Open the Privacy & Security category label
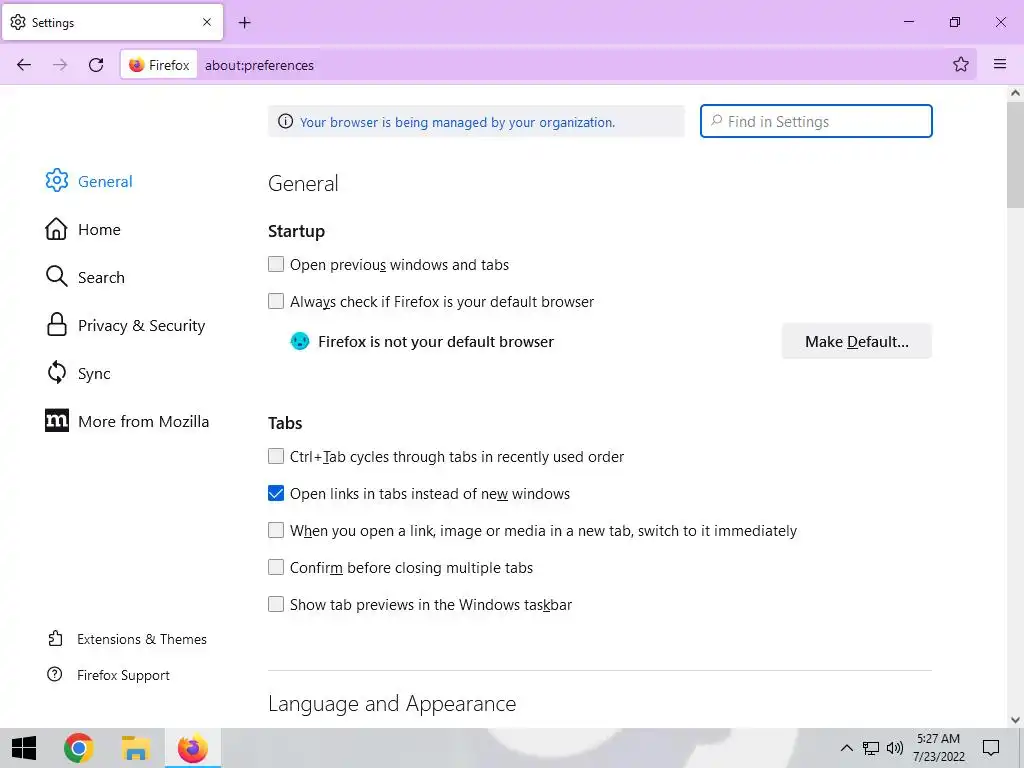Screen dimensions: 1024x768 [142, 325]
